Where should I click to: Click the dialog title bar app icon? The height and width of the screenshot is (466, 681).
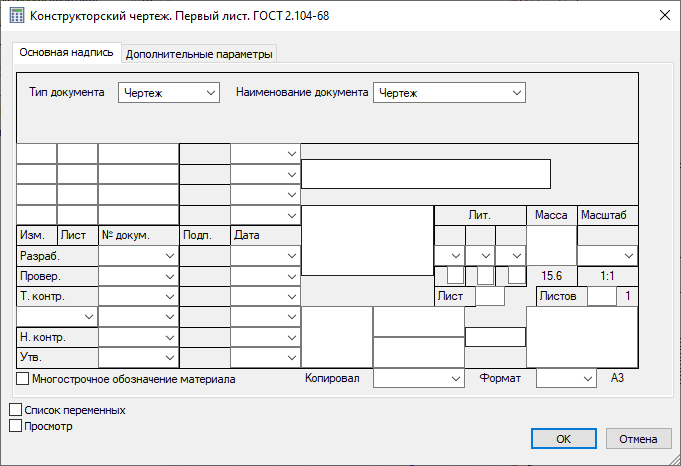point(15,15)
